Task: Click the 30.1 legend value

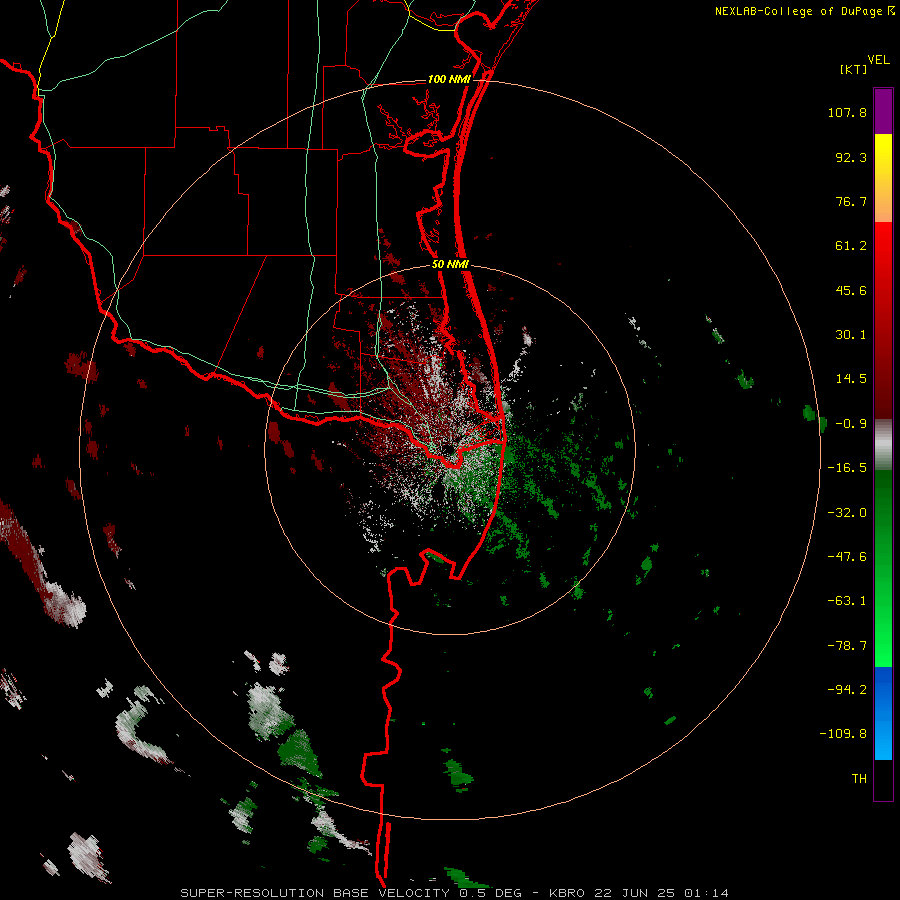Action: pos(851,335)
